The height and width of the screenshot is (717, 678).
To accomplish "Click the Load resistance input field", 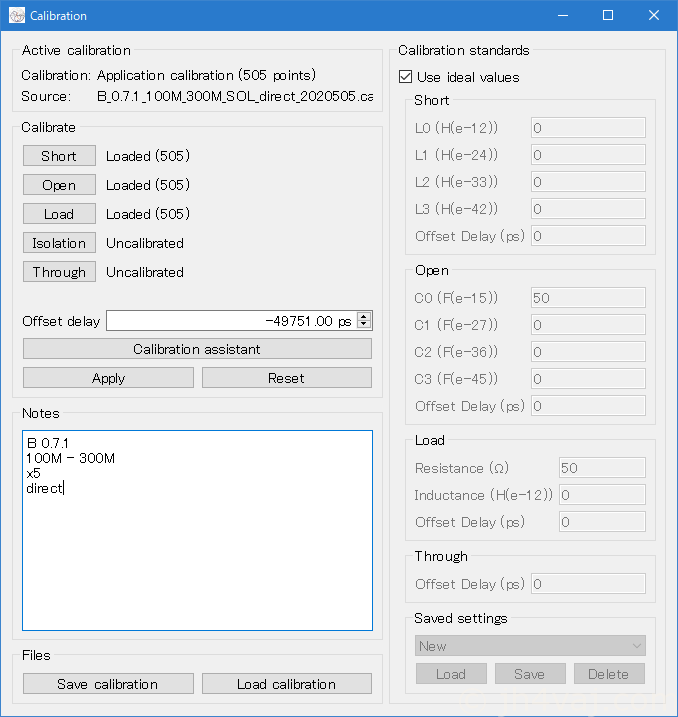I will [601, 468].
